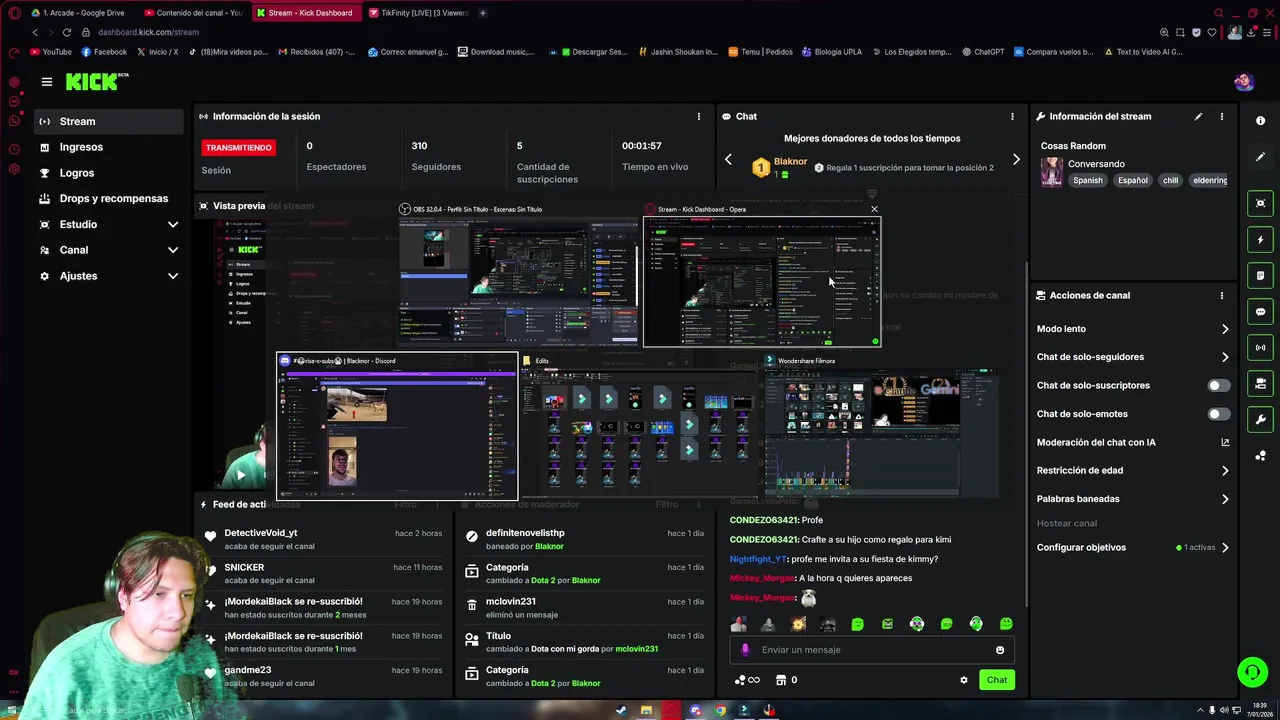Open YouTube bookmark

pos(51,52)
